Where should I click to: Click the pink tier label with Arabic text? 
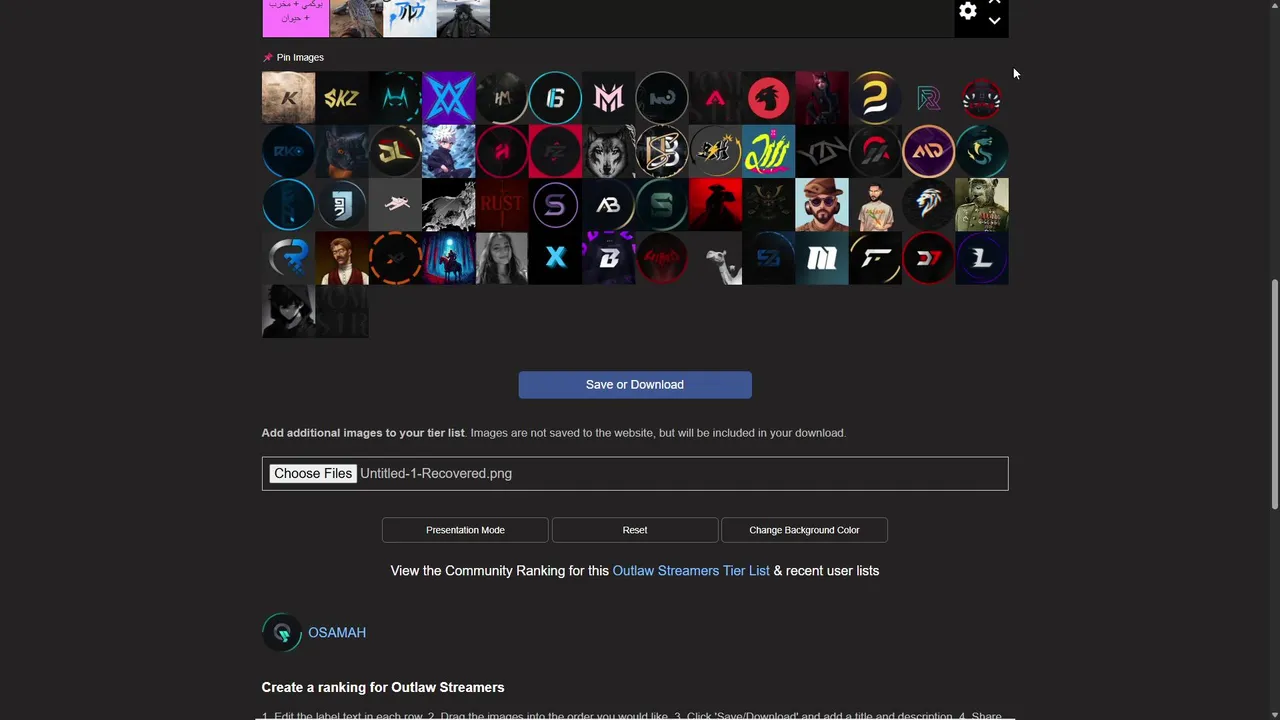296,18
